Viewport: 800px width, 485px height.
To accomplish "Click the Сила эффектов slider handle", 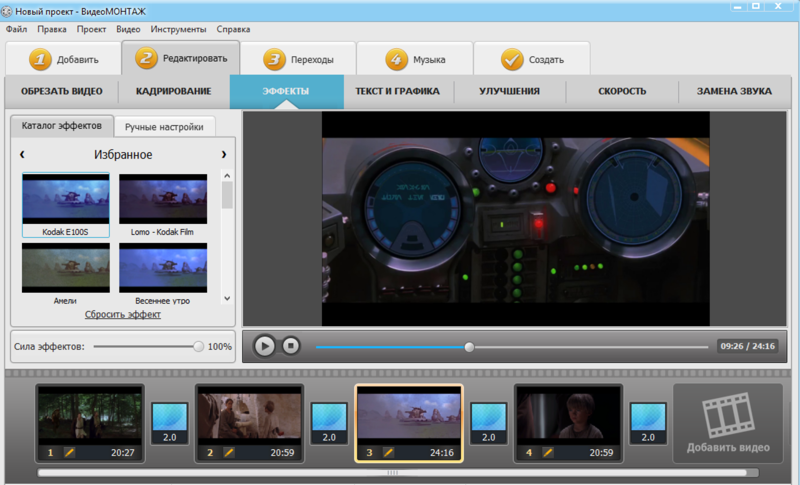I will point(198,346).
